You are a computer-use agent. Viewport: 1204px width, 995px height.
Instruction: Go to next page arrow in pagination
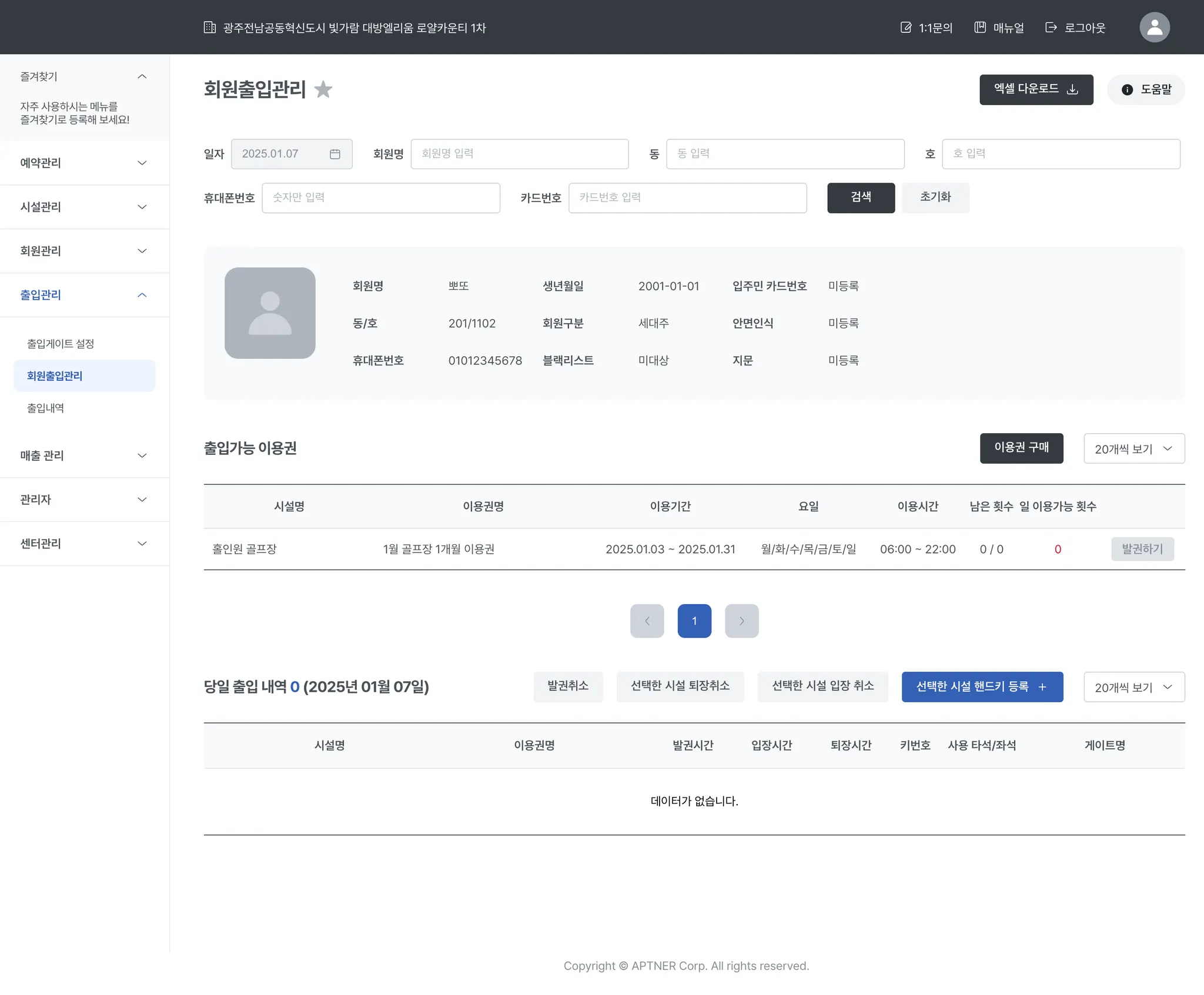click(741, 621)
